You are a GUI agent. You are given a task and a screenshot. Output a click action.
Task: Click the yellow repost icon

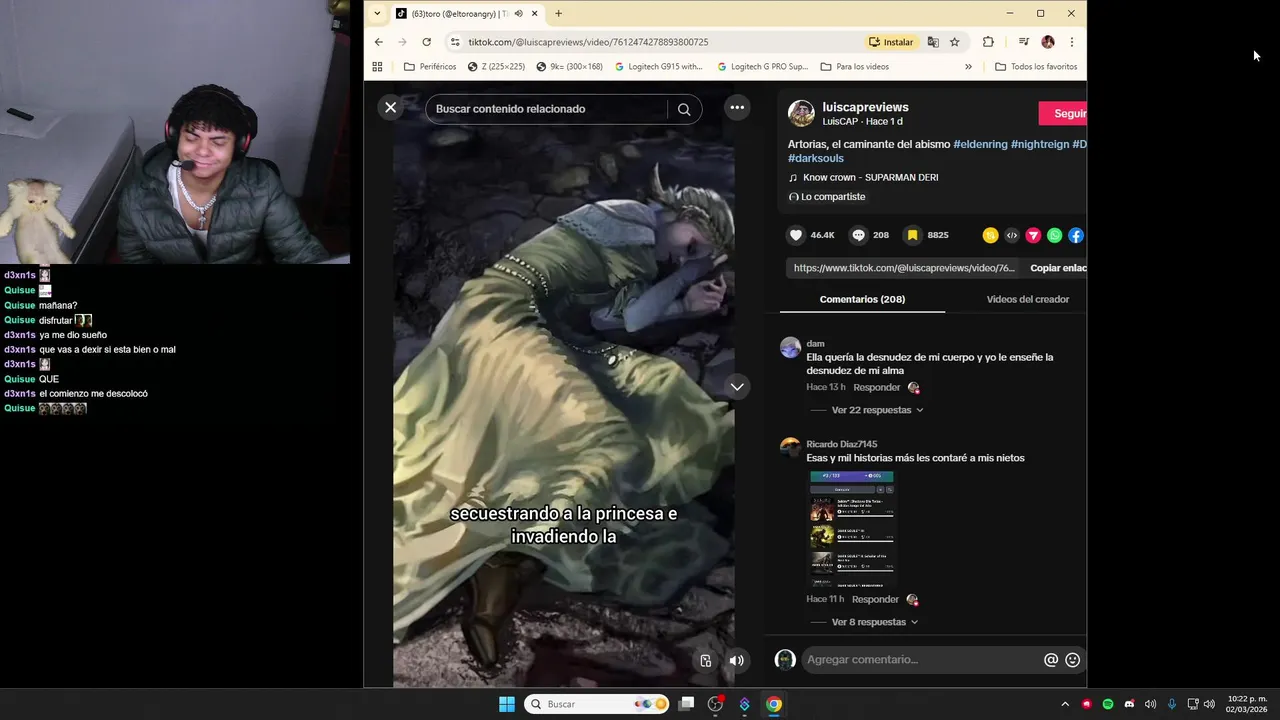tap(990, 235)
